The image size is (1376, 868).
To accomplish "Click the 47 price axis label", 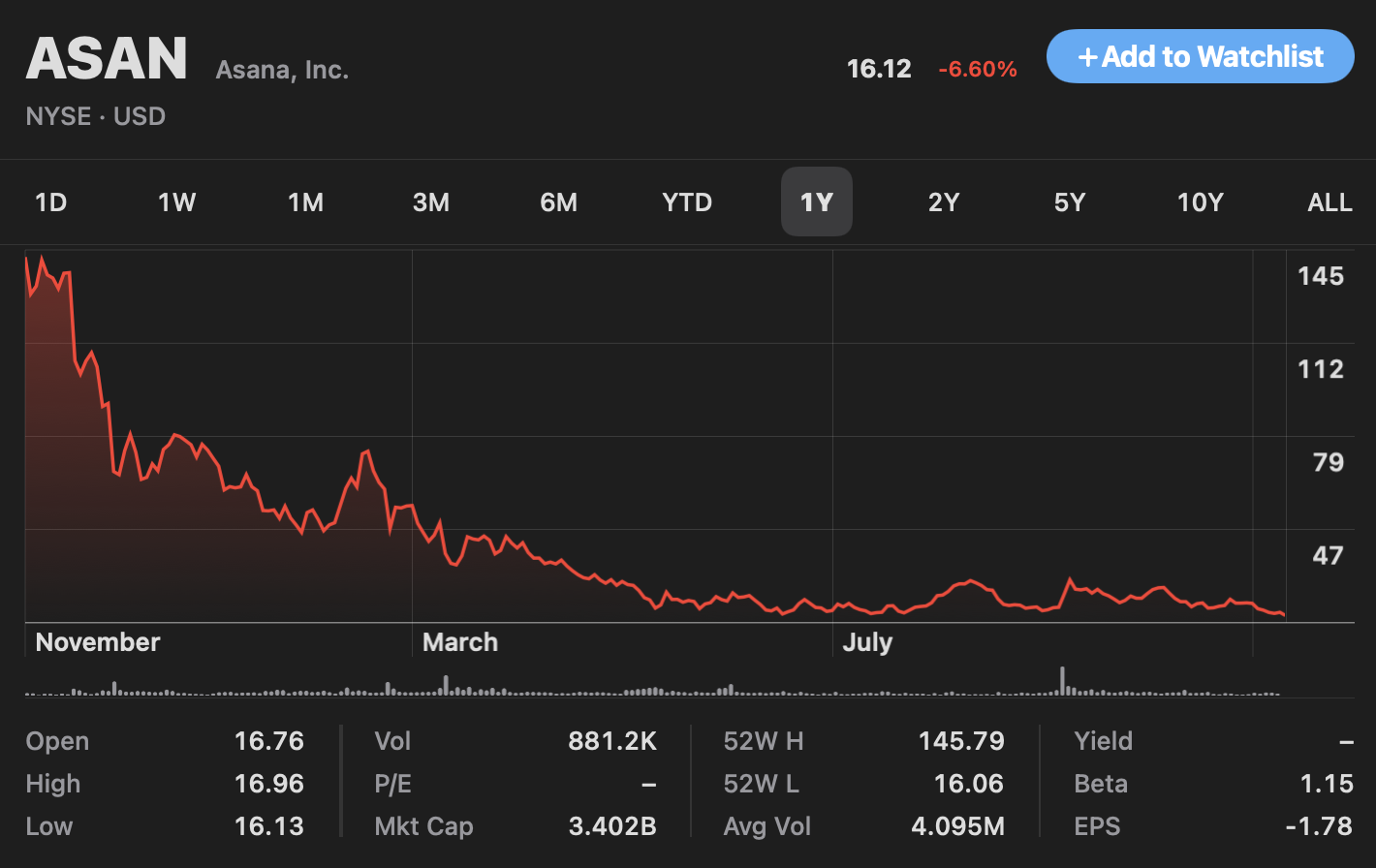I will [1329, 555].
